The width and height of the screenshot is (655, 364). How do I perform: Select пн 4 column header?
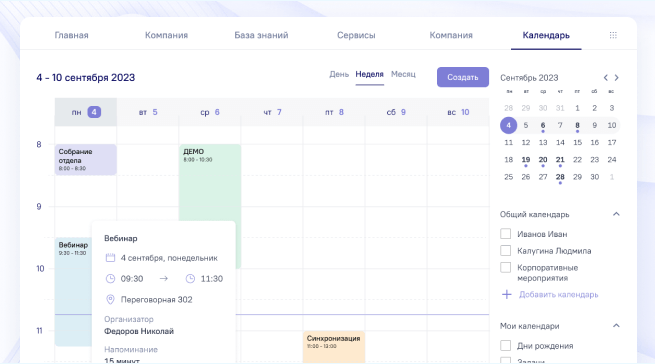86,112
